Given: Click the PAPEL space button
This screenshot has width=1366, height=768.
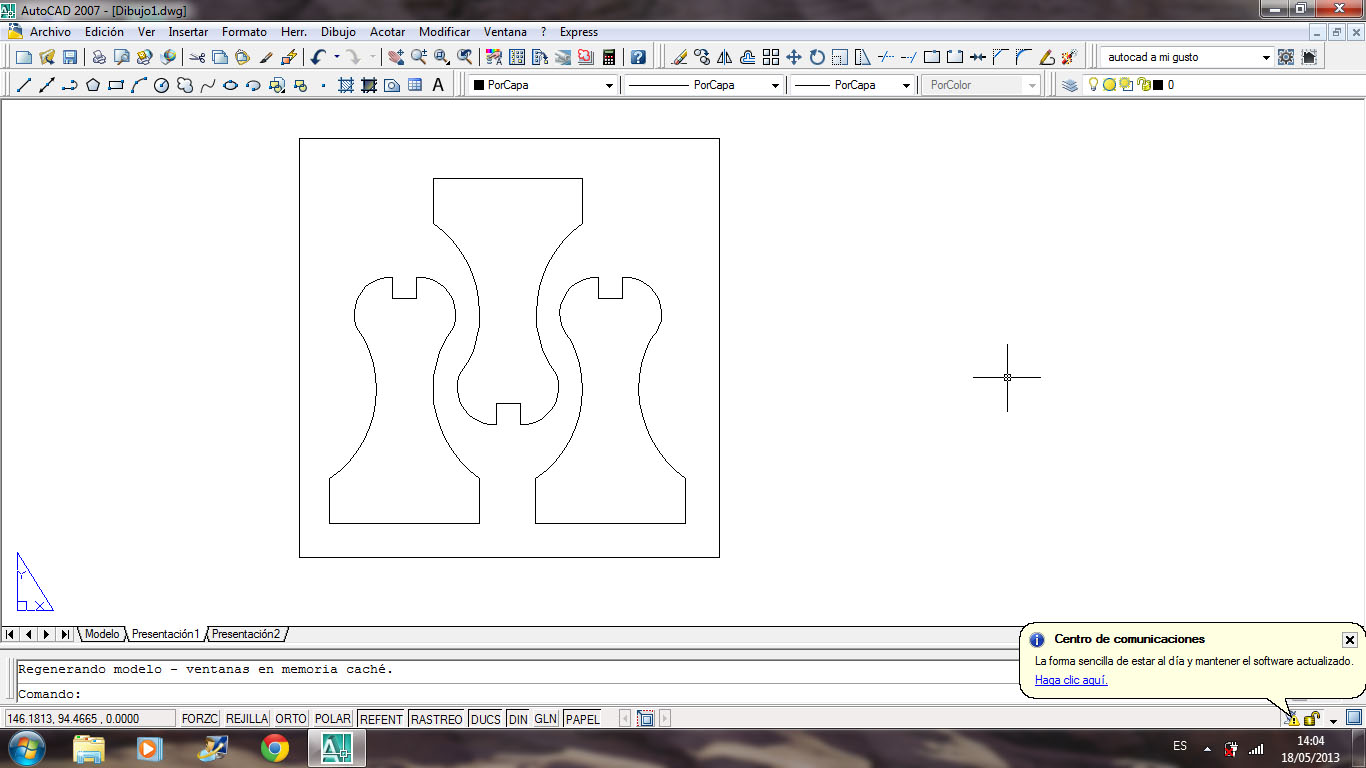Looking at the screenshot, I should point(583,719).
